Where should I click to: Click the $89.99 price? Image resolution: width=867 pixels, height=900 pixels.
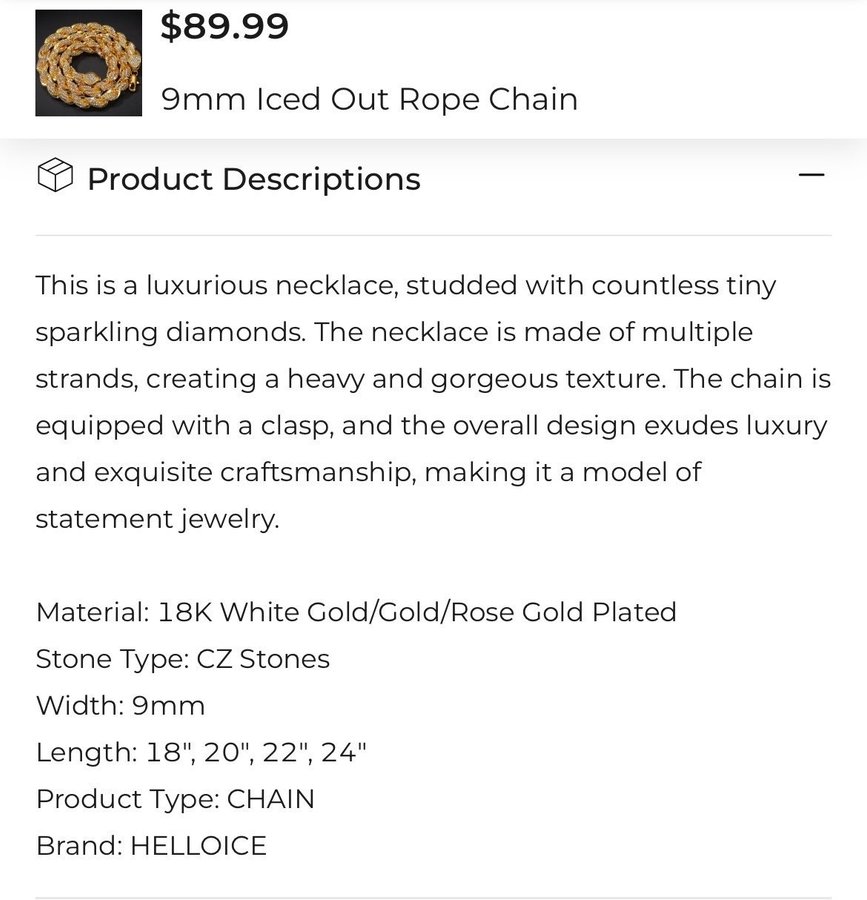point(224,26)
